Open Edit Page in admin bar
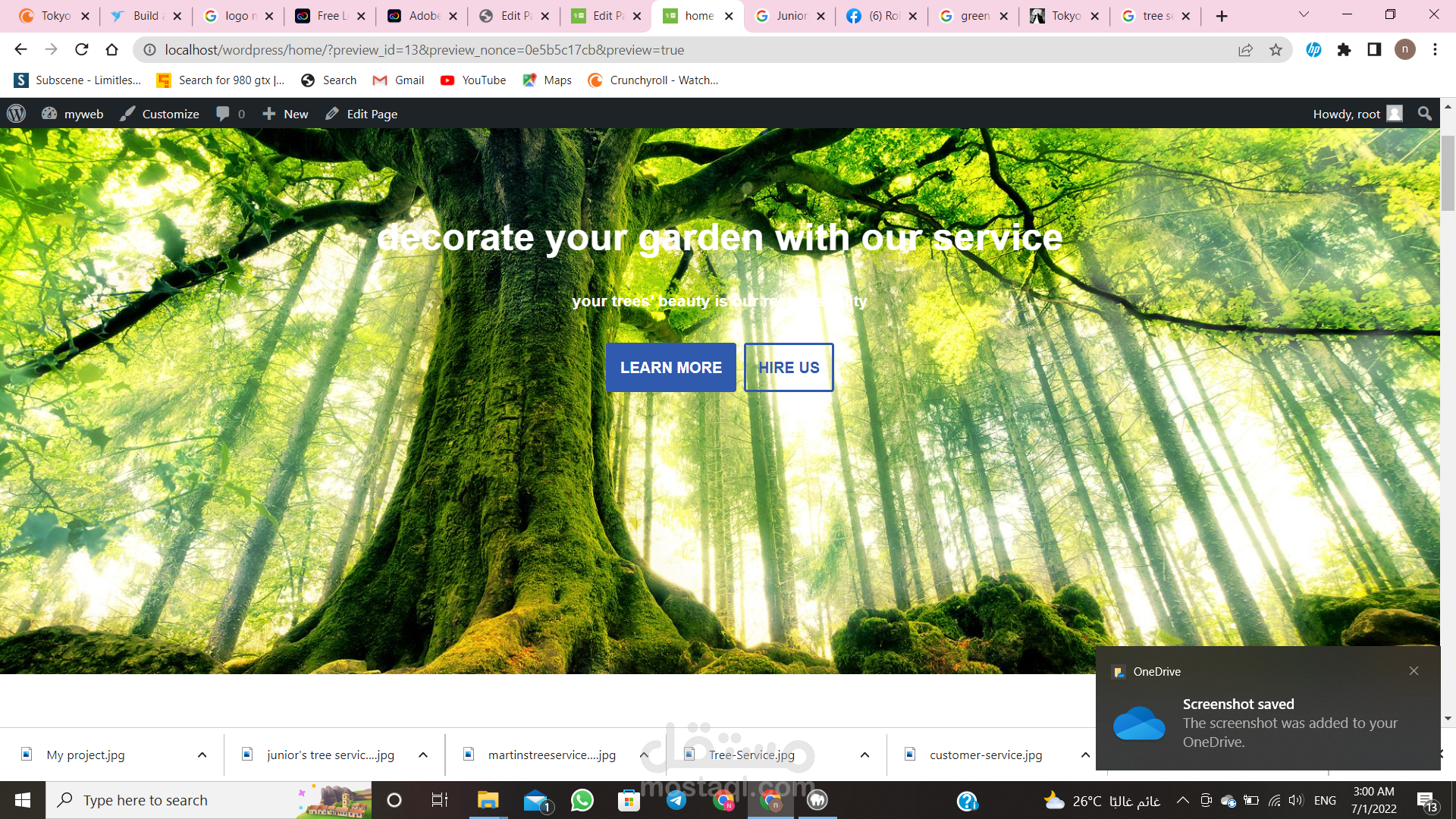Viewport: 1456px width, 819px height. tap(362, 114)
